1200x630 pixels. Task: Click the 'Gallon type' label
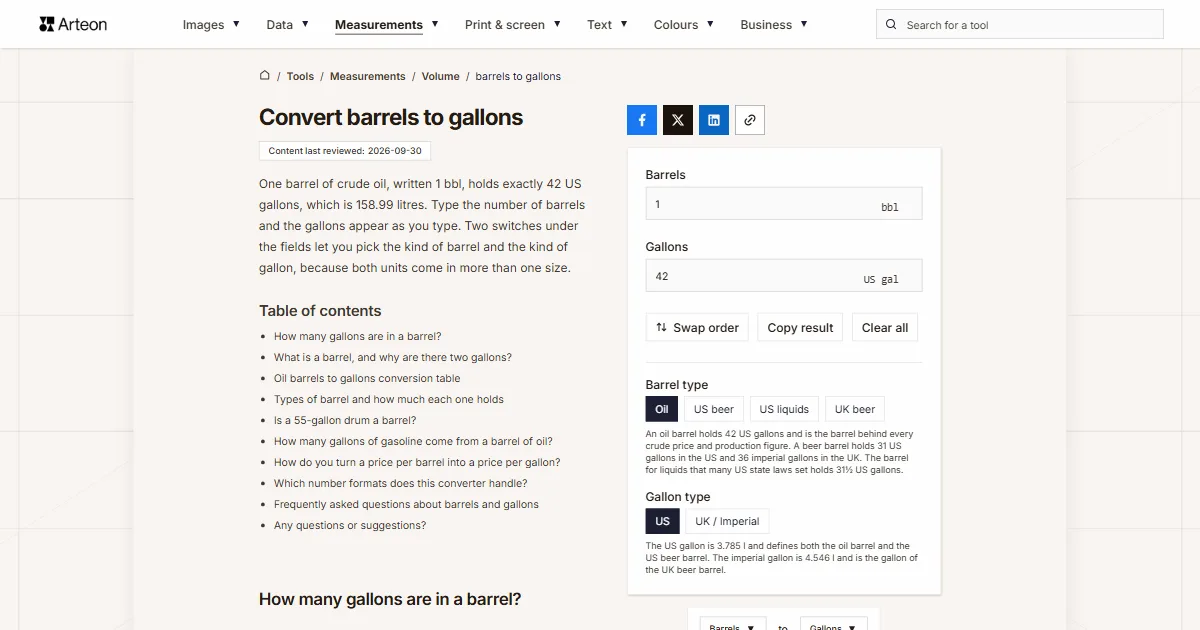point(678,497)
